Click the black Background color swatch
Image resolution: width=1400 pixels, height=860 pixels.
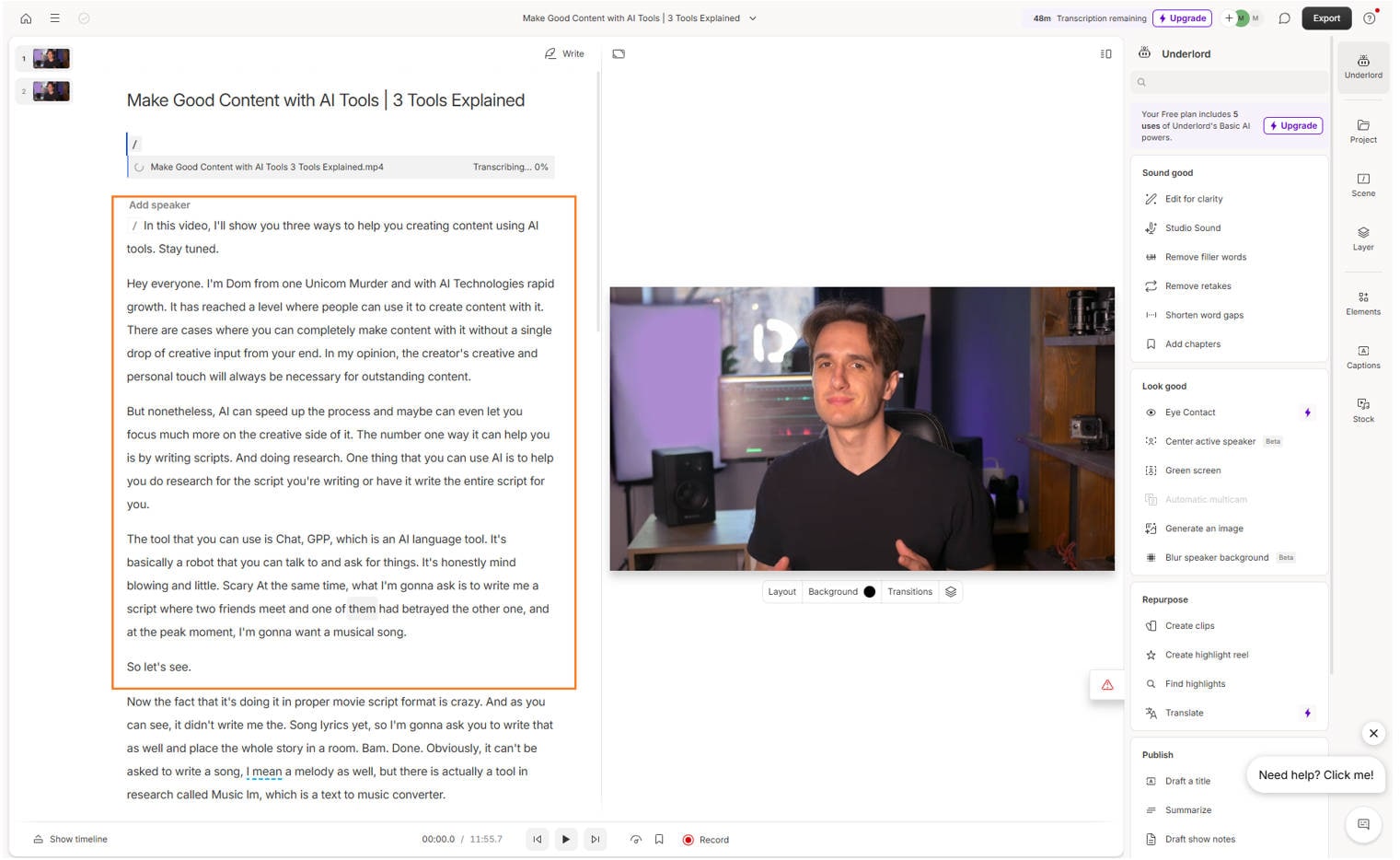(869, 592)
